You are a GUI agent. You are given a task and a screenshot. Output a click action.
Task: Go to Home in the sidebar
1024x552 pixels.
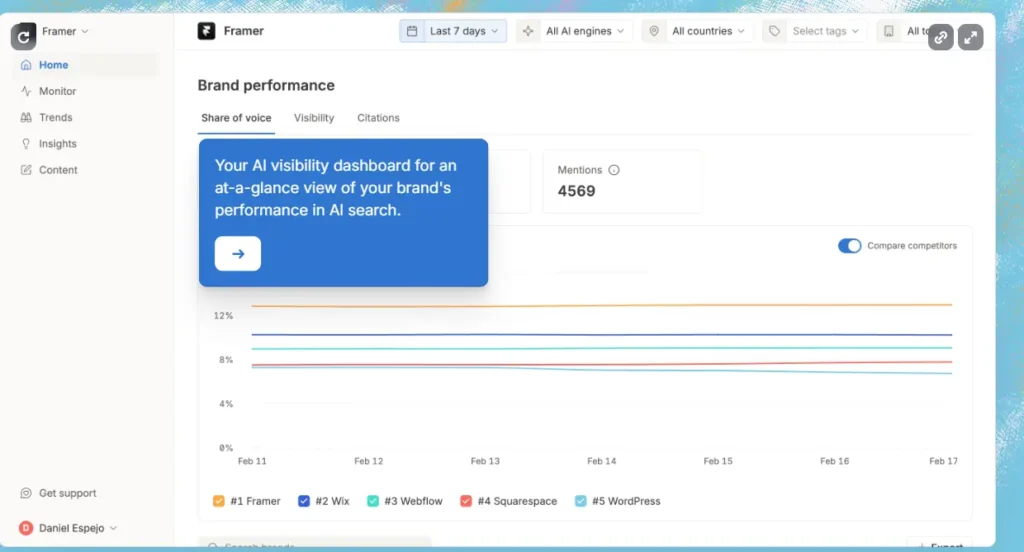point(86,65)
